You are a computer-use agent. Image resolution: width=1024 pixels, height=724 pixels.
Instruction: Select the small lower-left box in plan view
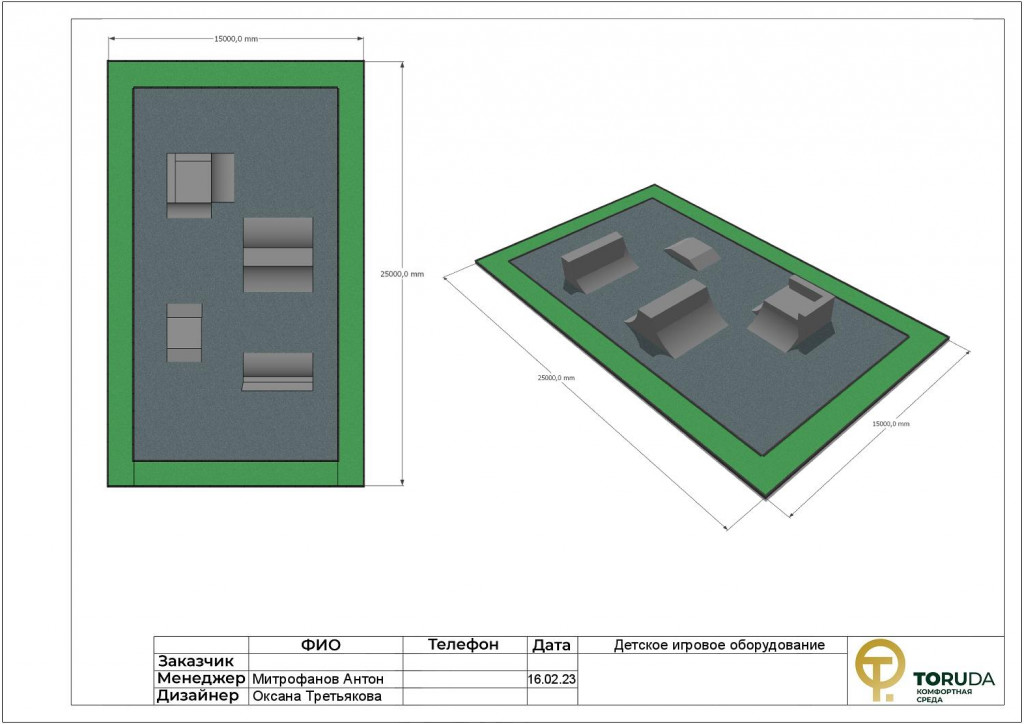coord(184,332)
